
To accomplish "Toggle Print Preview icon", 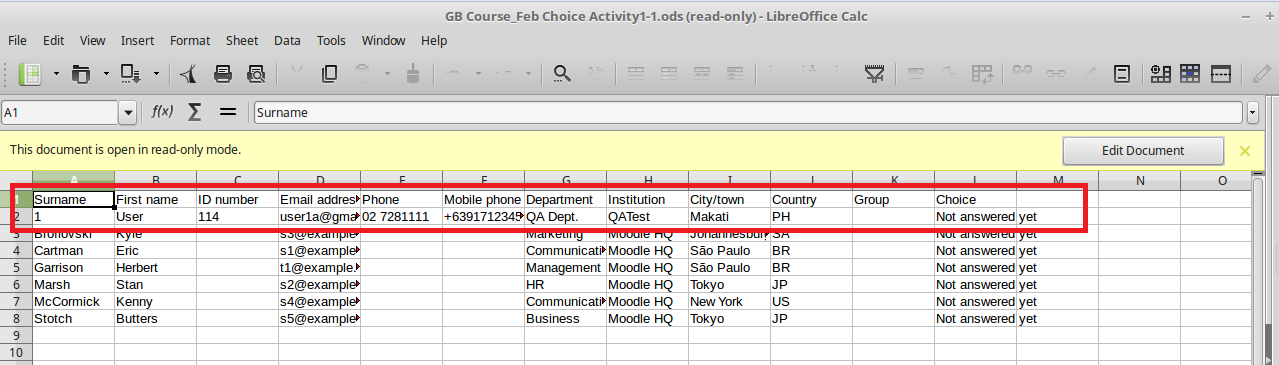I will 257,73.
